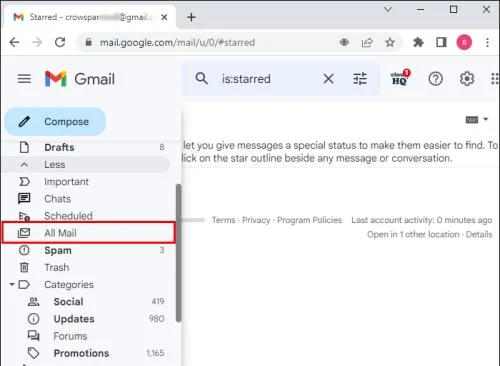The image size is (500, 366).
Task: Open the Chrome profile avatar
Action: tap(464, 42)
